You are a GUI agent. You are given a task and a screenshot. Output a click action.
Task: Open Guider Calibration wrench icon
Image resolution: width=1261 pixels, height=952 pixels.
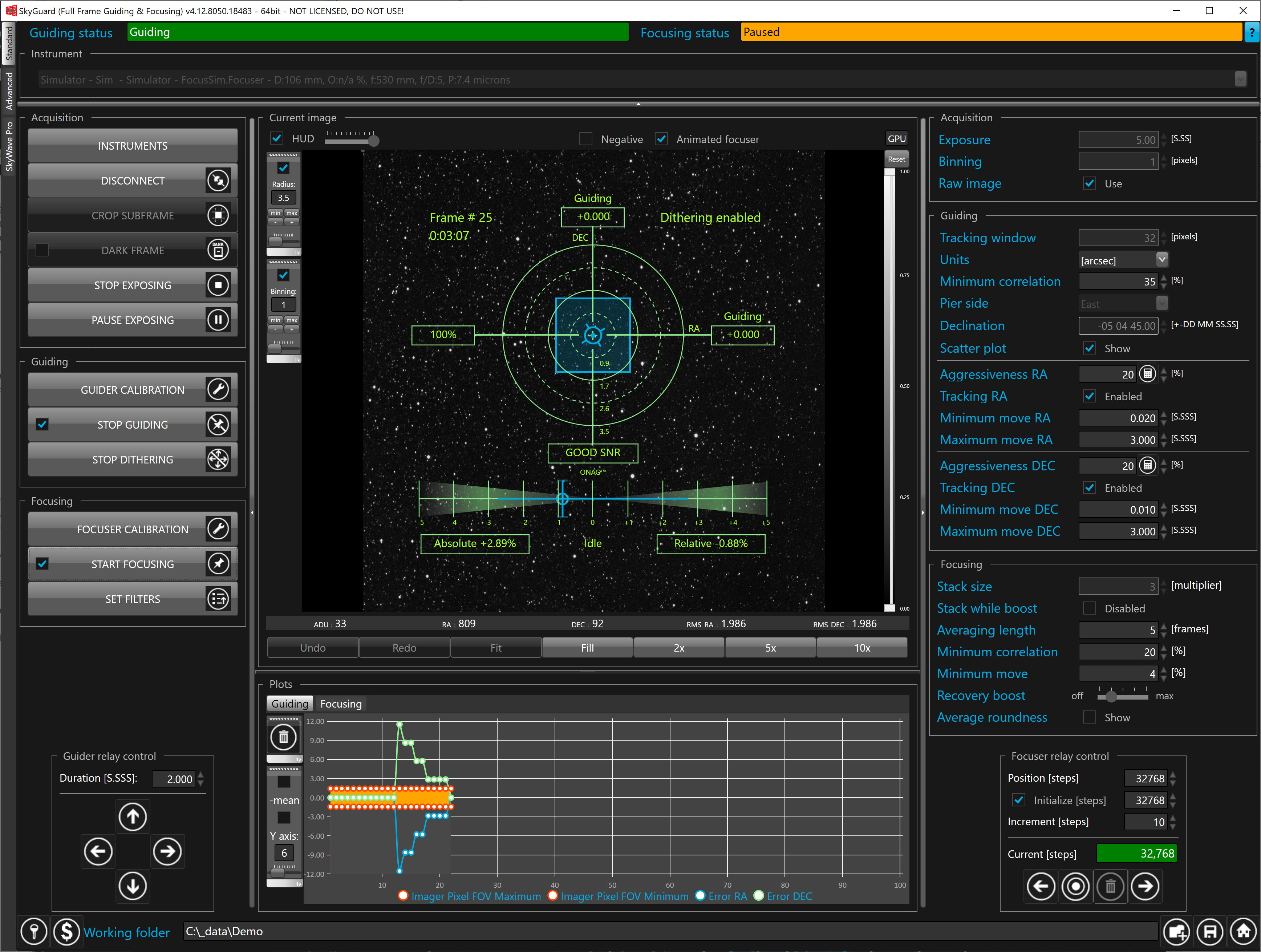[218, 390]
